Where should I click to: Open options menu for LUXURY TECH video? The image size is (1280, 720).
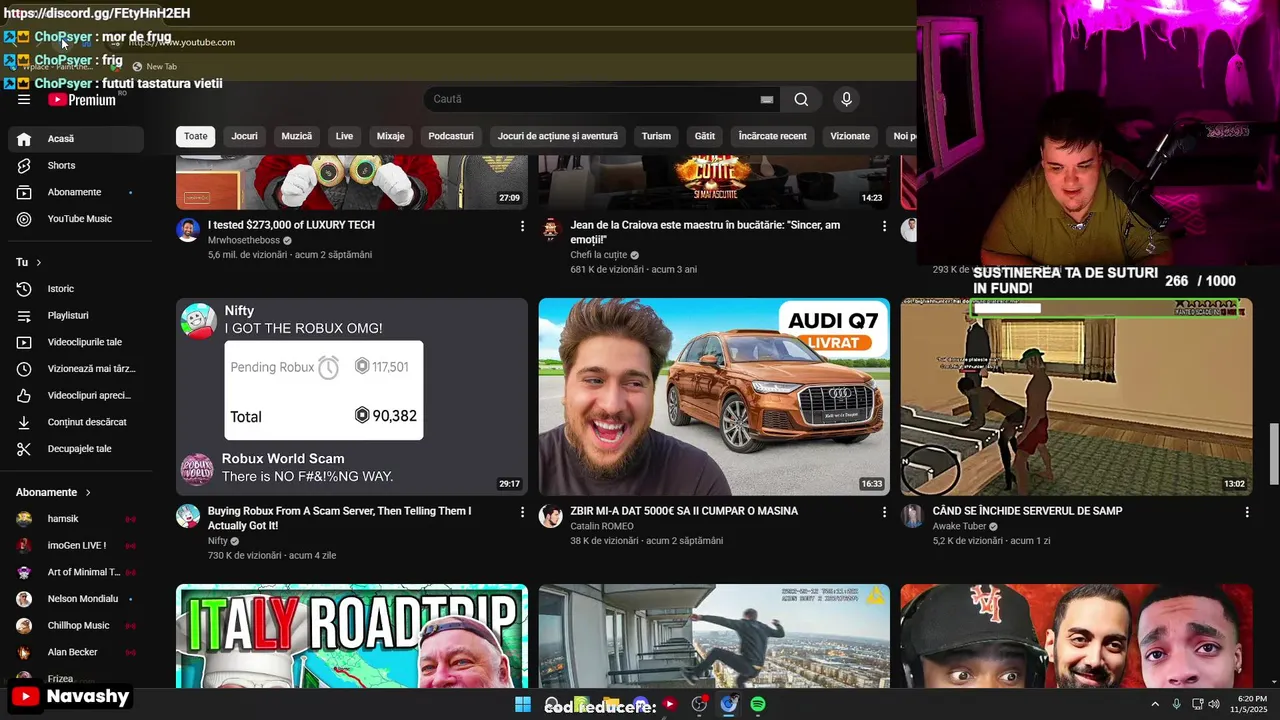(x=522, y=226)
